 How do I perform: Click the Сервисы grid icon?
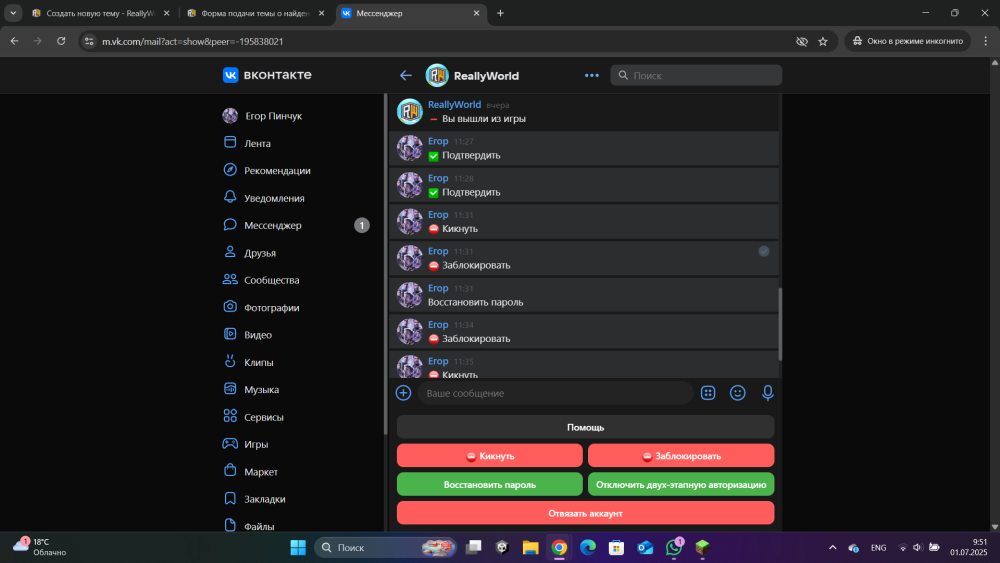230,416
